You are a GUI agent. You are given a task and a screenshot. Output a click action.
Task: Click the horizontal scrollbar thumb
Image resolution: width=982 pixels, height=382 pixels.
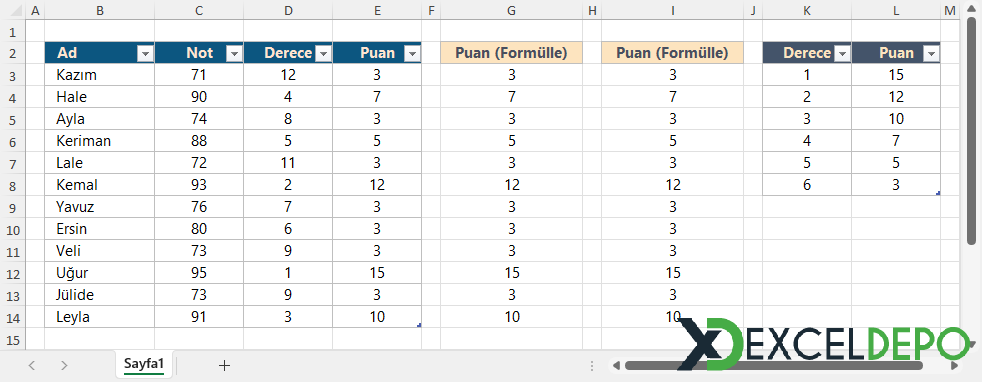tap(774, 366)
